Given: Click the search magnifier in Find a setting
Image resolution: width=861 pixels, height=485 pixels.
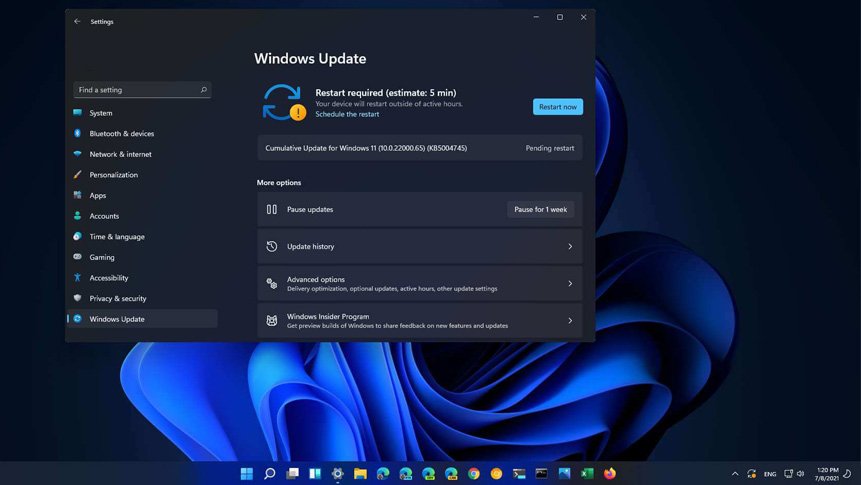Looking at the screenshot, I should tap(204, 90).
